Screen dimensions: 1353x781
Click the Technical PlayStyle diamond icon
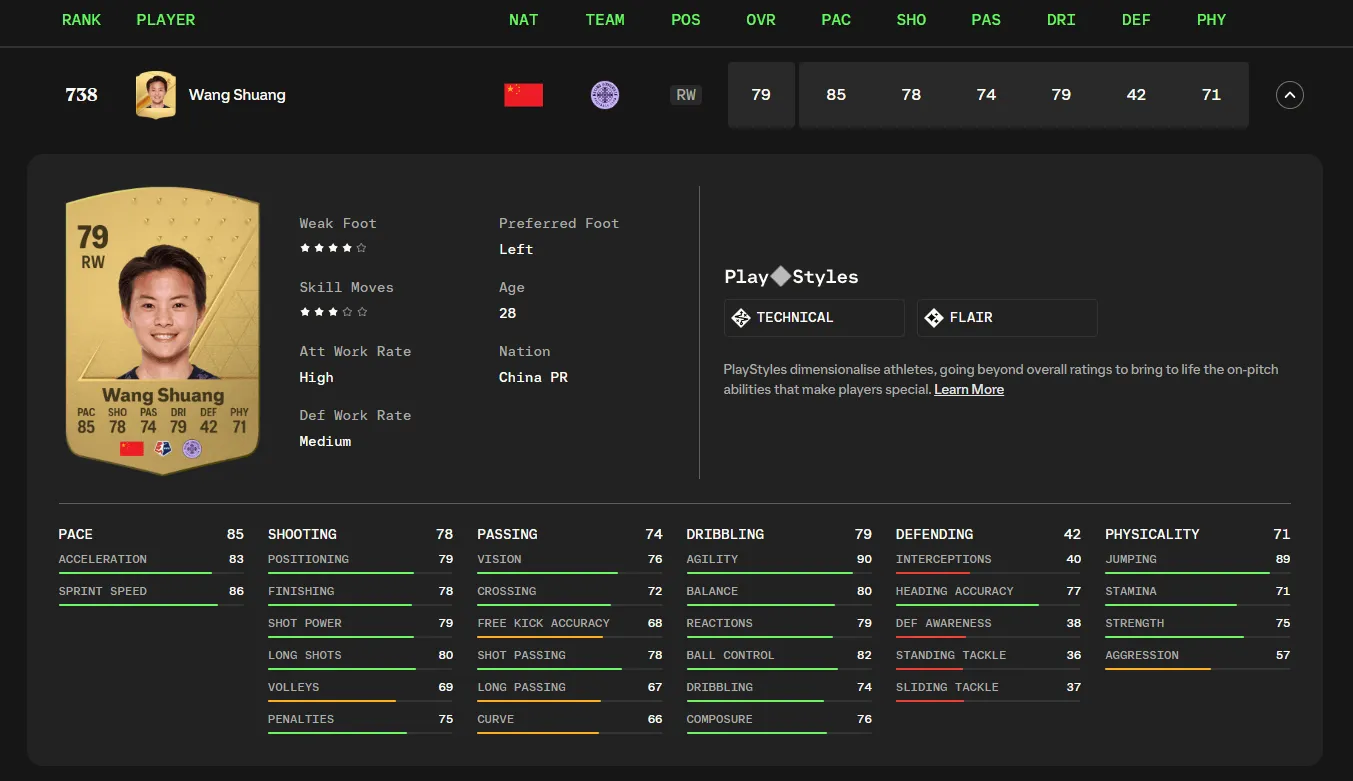(x=741, y=318)
